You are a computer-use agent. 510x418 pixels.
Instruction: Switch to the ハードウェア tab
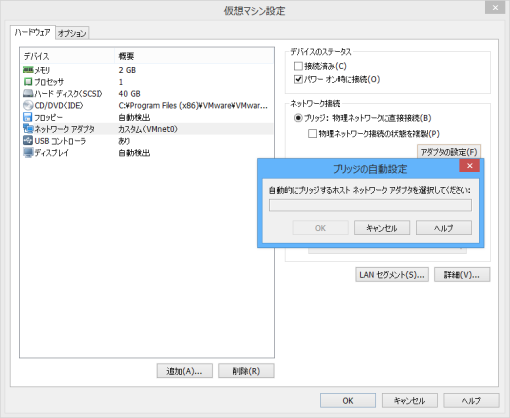point(32,32)
